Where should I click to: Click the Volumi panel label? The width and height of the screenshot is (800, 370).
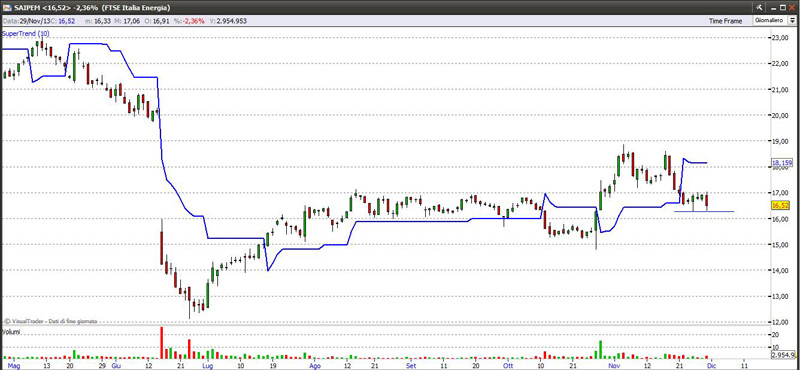click(11, 331)
